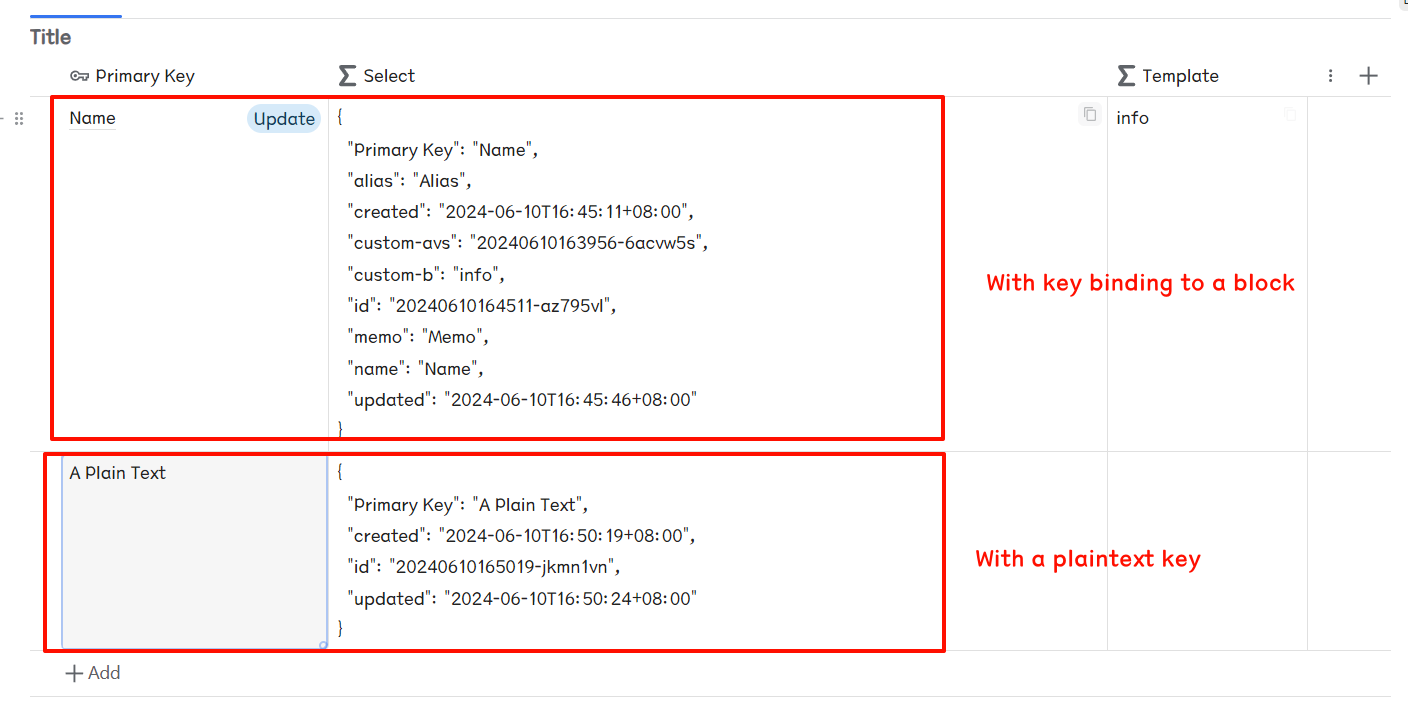Open the Name block link

click(93, 118)
